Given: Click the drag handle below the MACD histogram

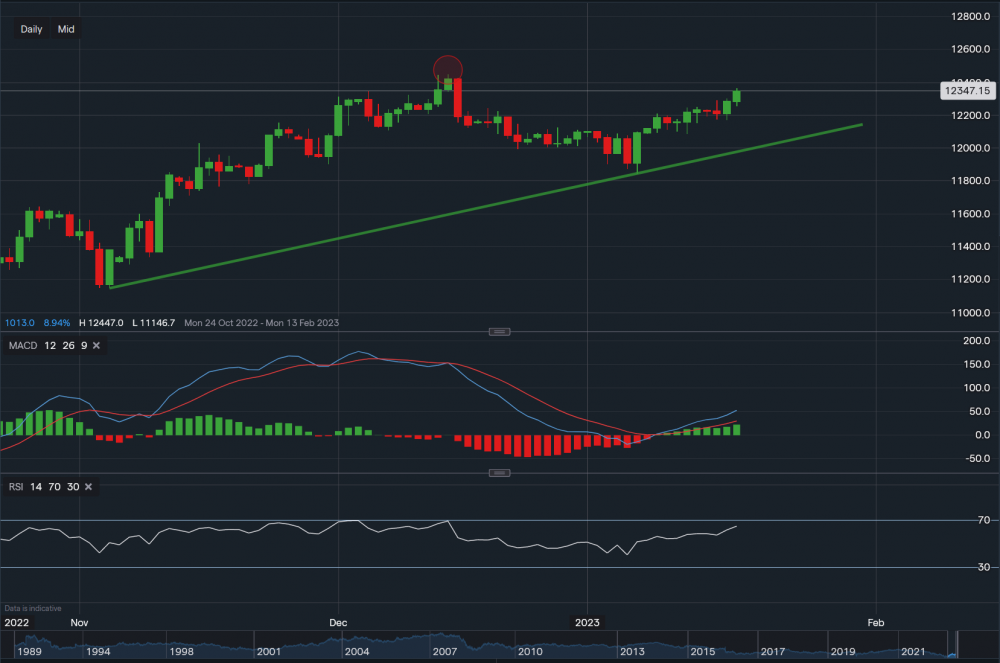Looking at the screenshot, I should (x=498, y=470).
